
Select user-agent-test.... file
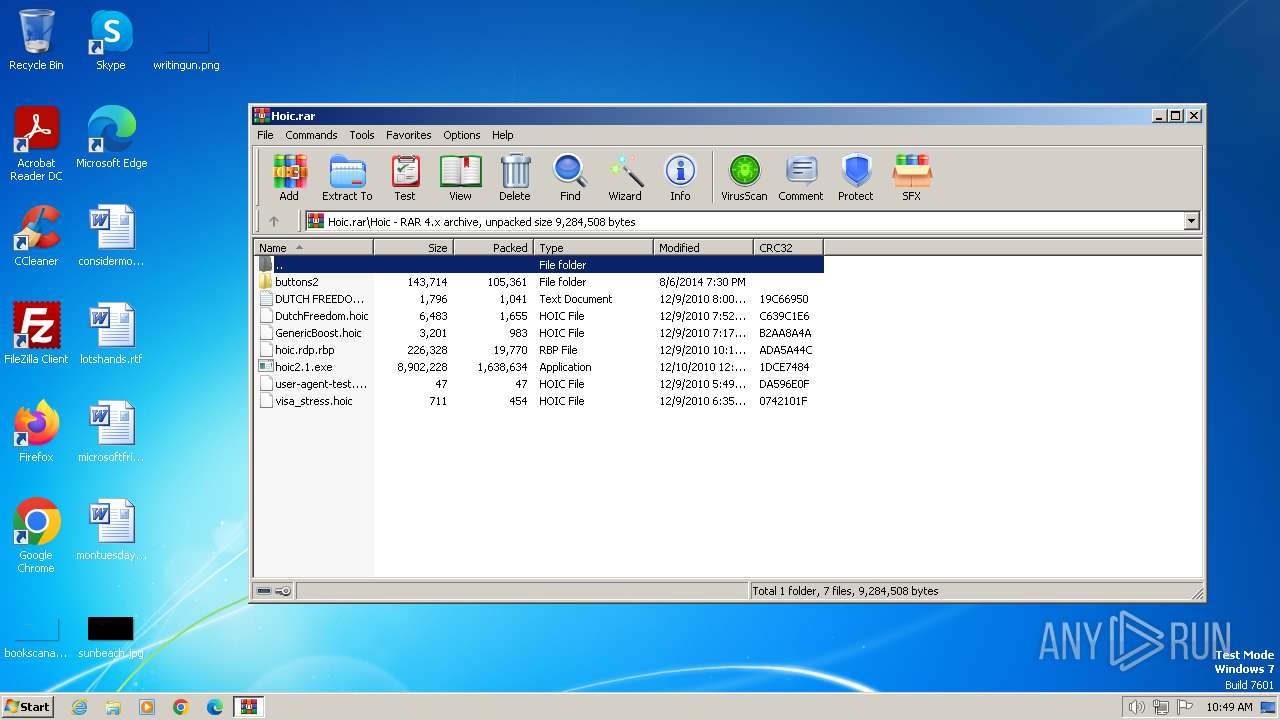539,384
